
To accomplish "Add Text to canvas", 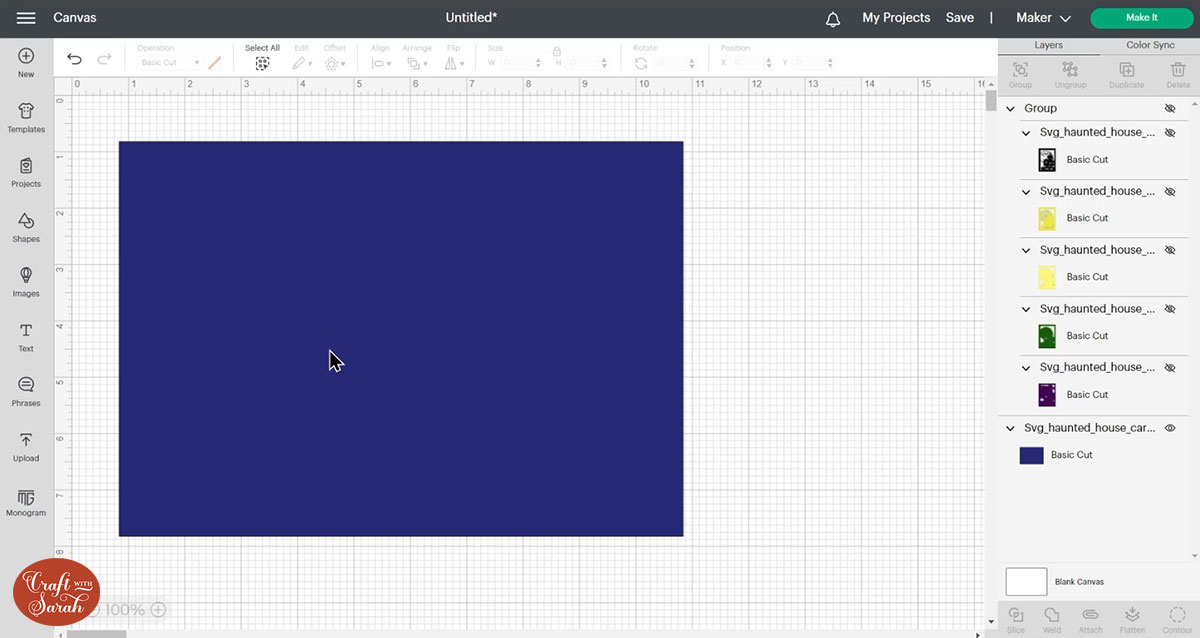I will point(26,336).
